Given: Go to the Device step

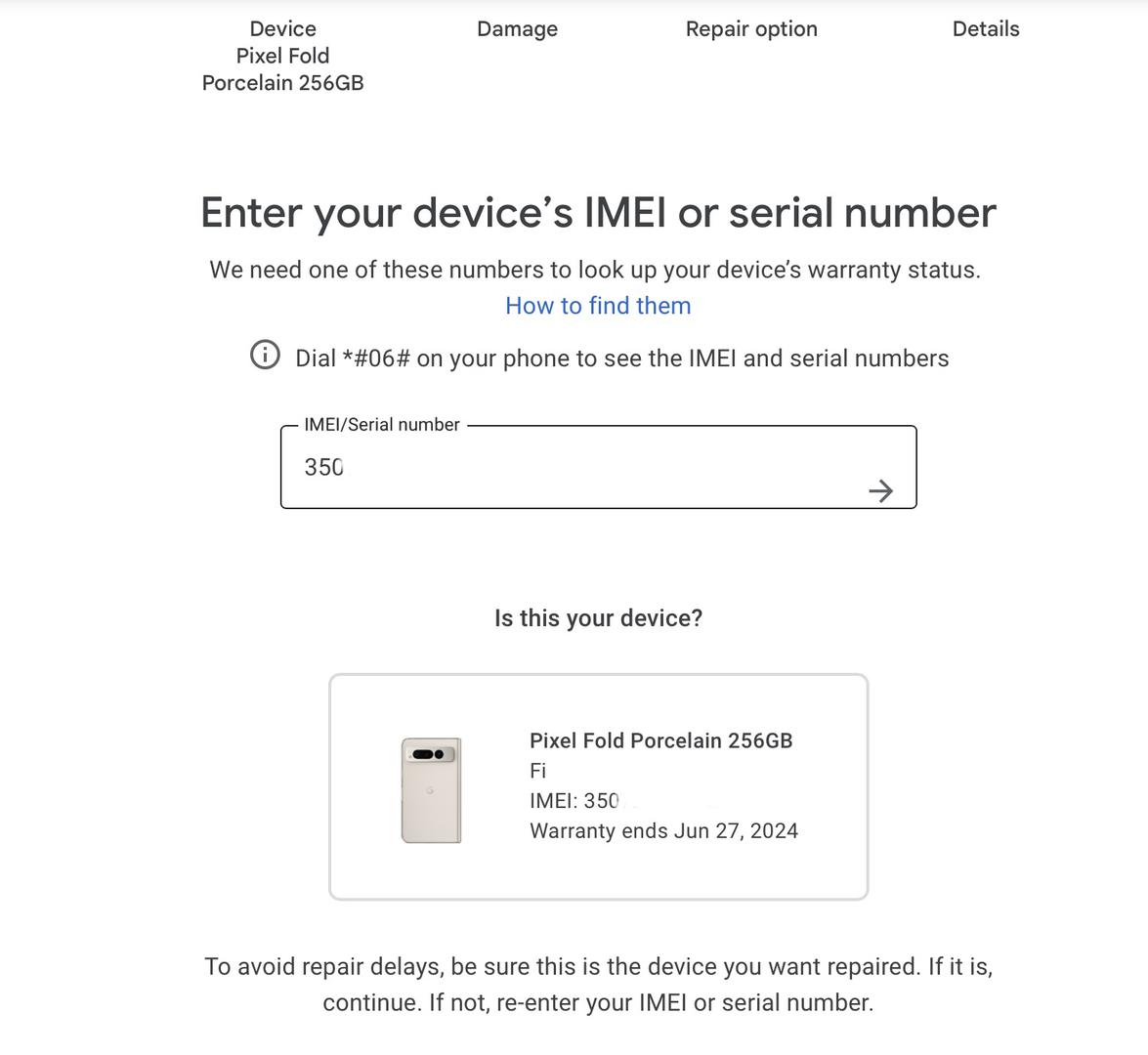Looking at the screenshot, I should tap(282, 28).
